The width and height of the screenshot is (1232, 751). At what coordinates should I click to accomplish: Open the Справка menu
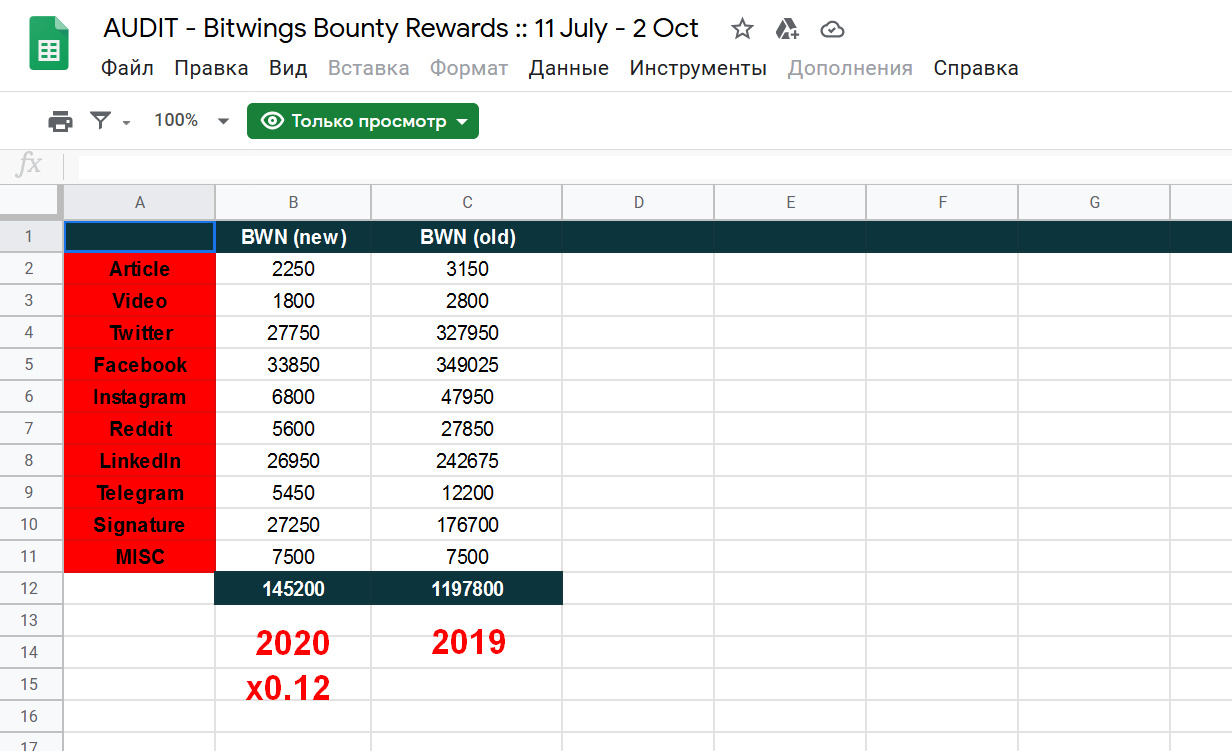click(x=976, y=68)
